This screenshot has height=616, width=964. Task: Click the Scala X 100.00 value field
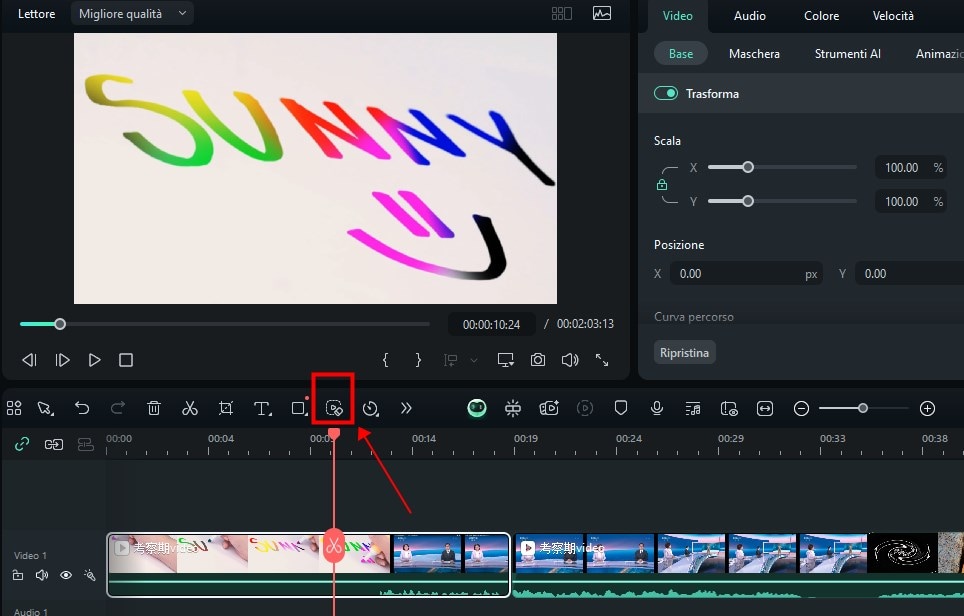[x=910, y=167]
